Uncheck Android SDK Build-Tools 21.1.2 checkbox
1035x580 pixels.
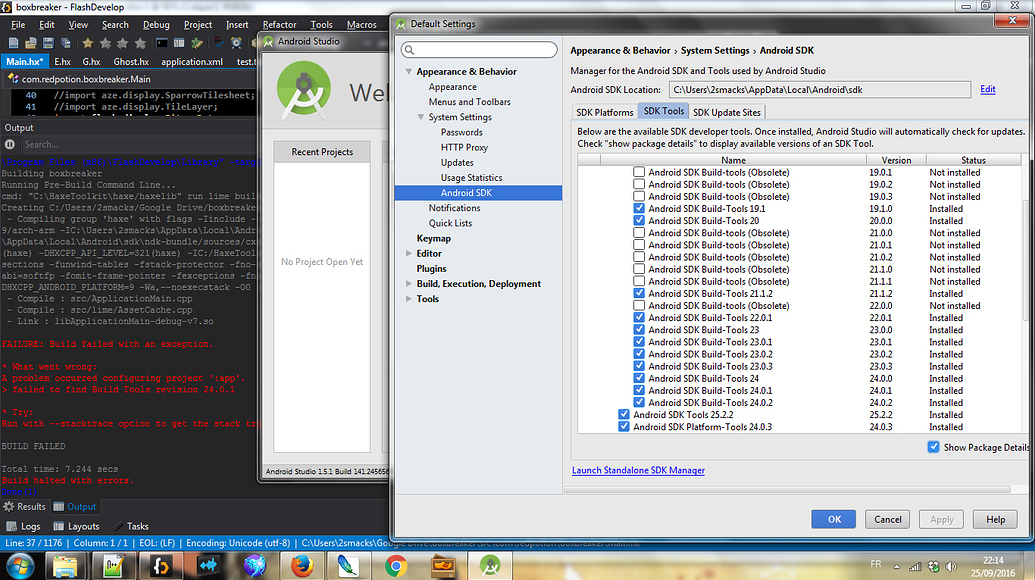(639, 293)
